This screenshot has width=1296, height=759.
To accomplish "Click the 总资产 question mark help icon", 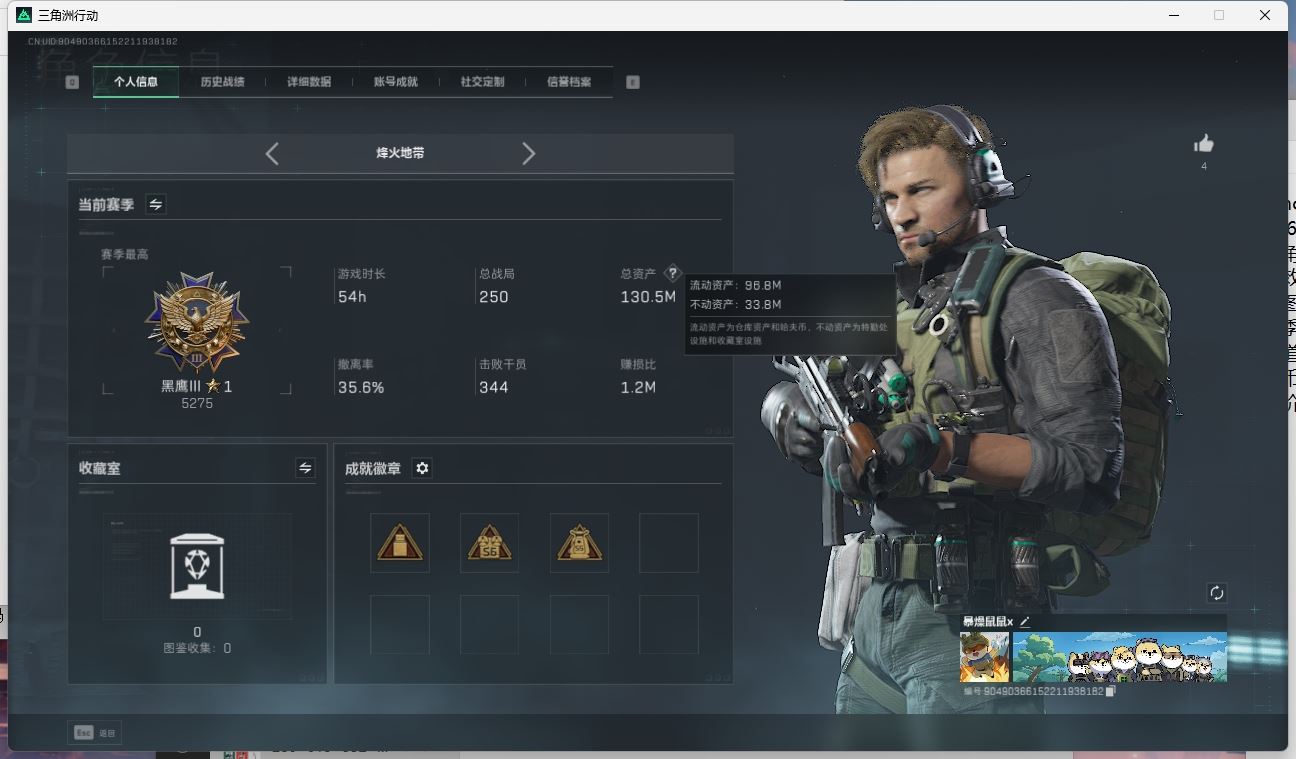I will (672, 273).
